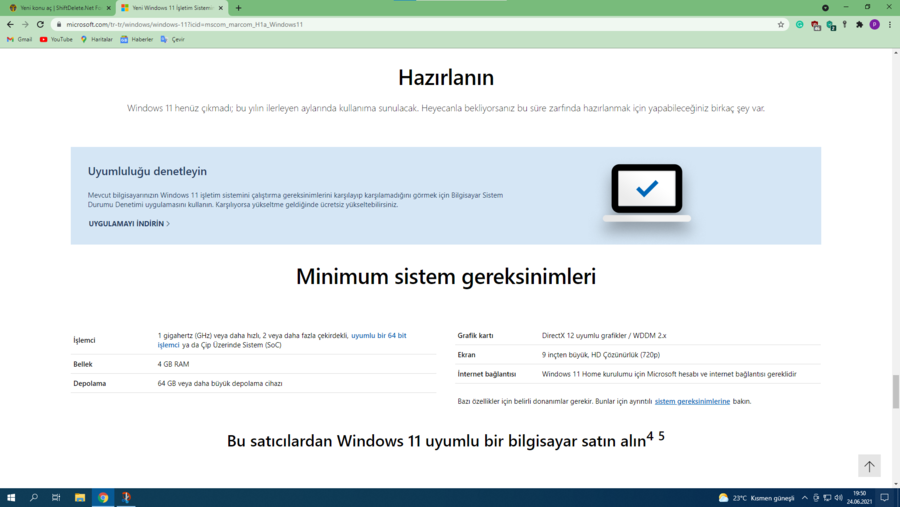Select the 'Uyumluluğu denetleyin' heading
The height and width of the screenshot is (507, 900).
pos(147,171)
